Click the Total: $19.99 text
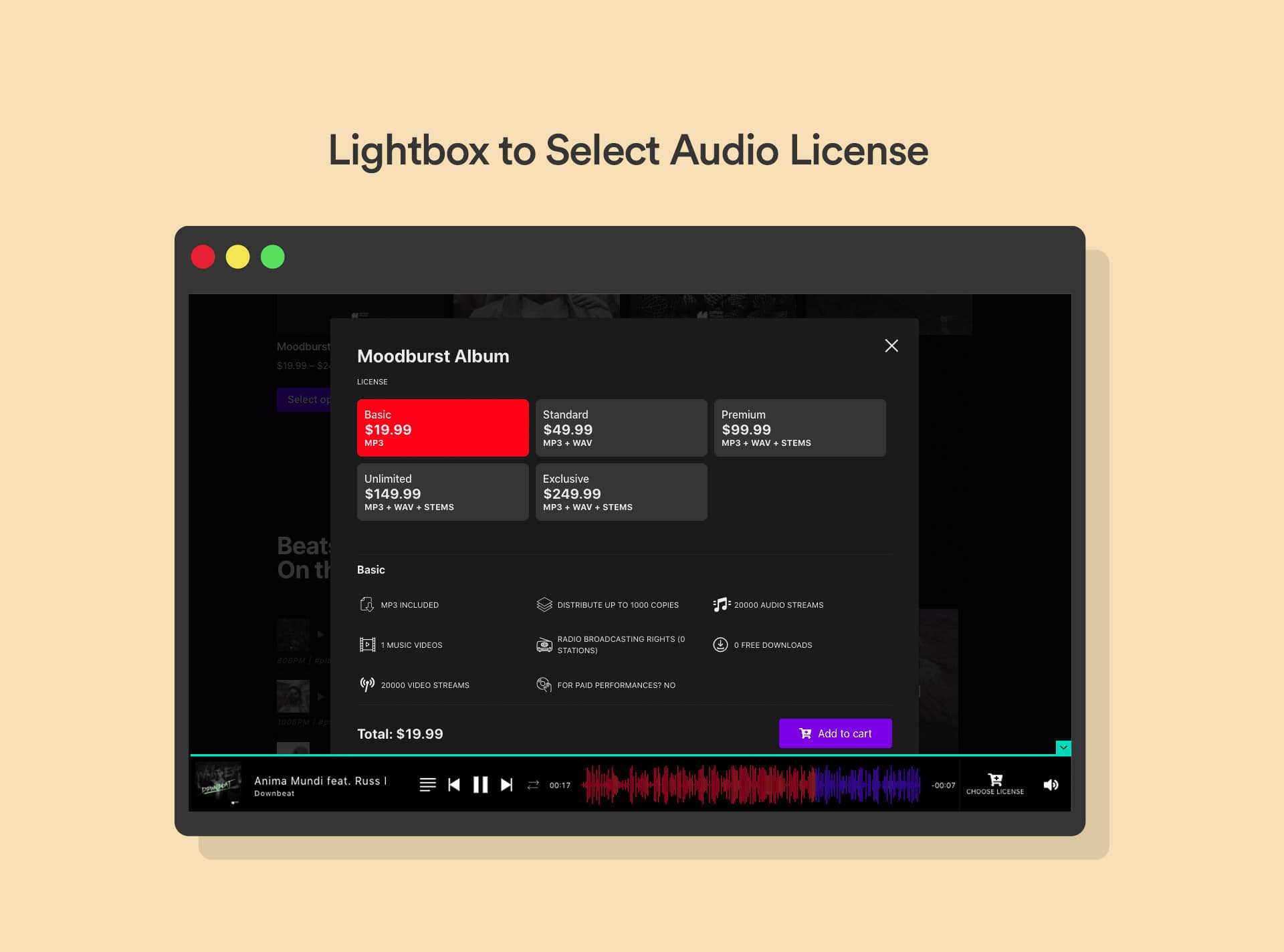The image size is (1284, 952). (x=400, y=733)
